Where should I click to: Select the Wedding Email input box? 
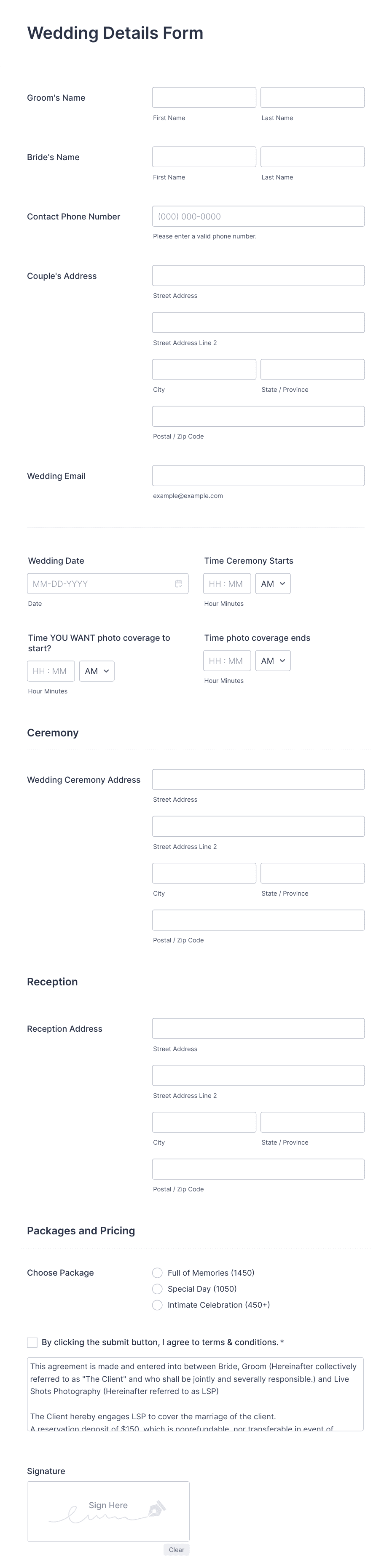pos(258,475)
